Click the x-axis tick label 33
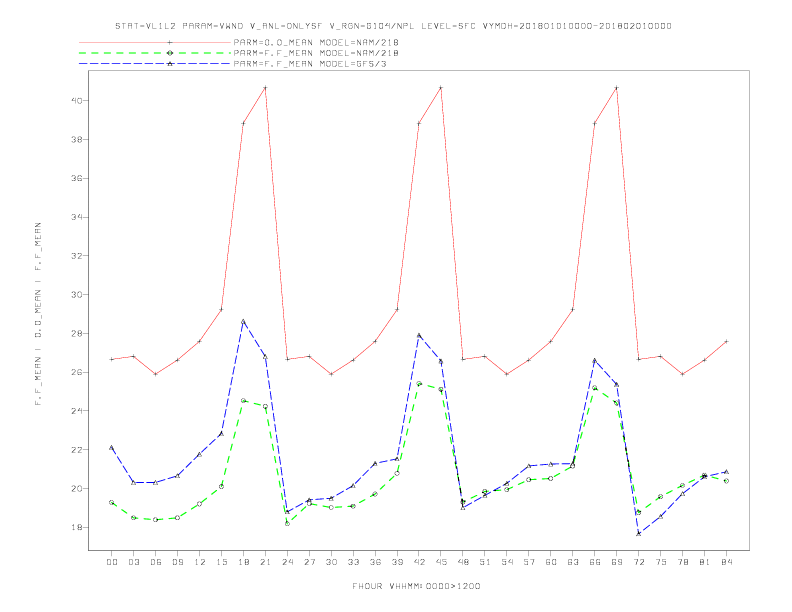Screen dimensions: 792x612 point(353,562)
